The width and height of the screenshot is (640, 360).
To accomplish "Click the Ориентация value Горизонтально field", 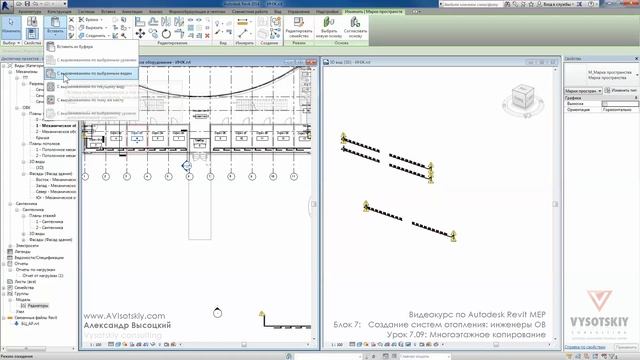I will (x=620, y=110).
